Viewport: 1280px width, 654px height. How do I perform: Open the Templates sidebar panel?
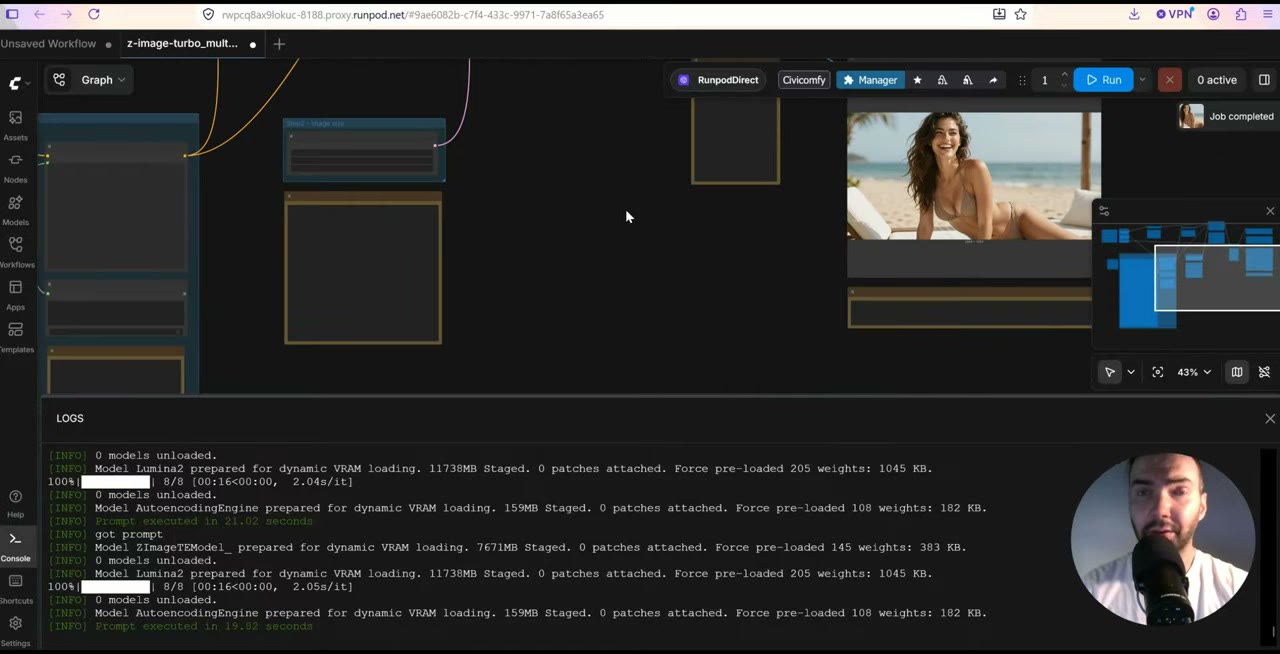[x=15, y=337]
